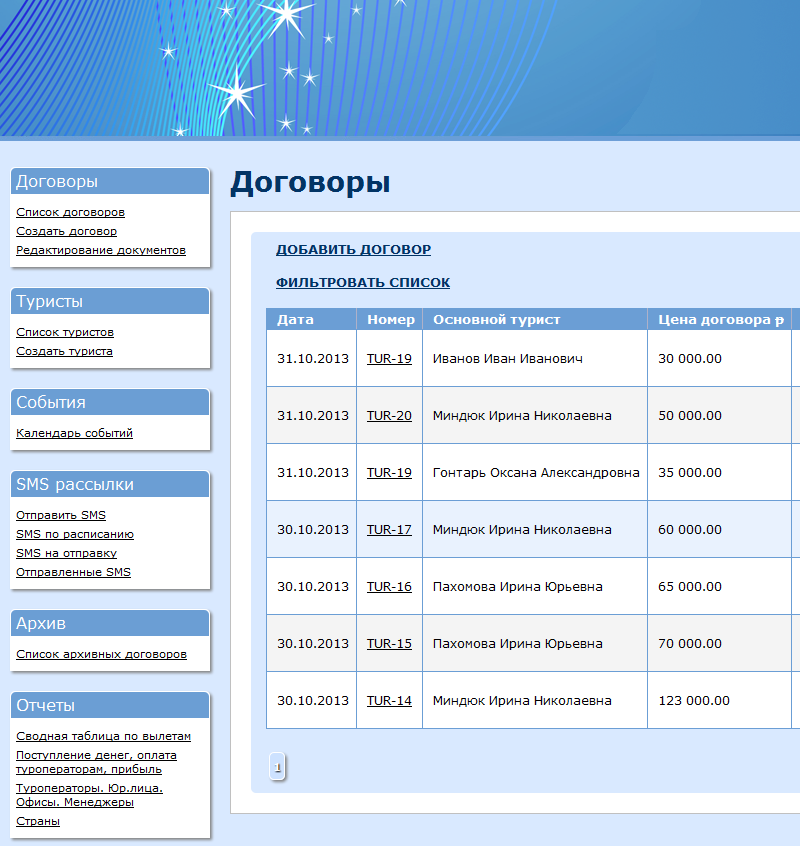The width and height of the screenshot is (800, 846).
Task: Open the SMS по расписанию link
Action: (75, 534)
